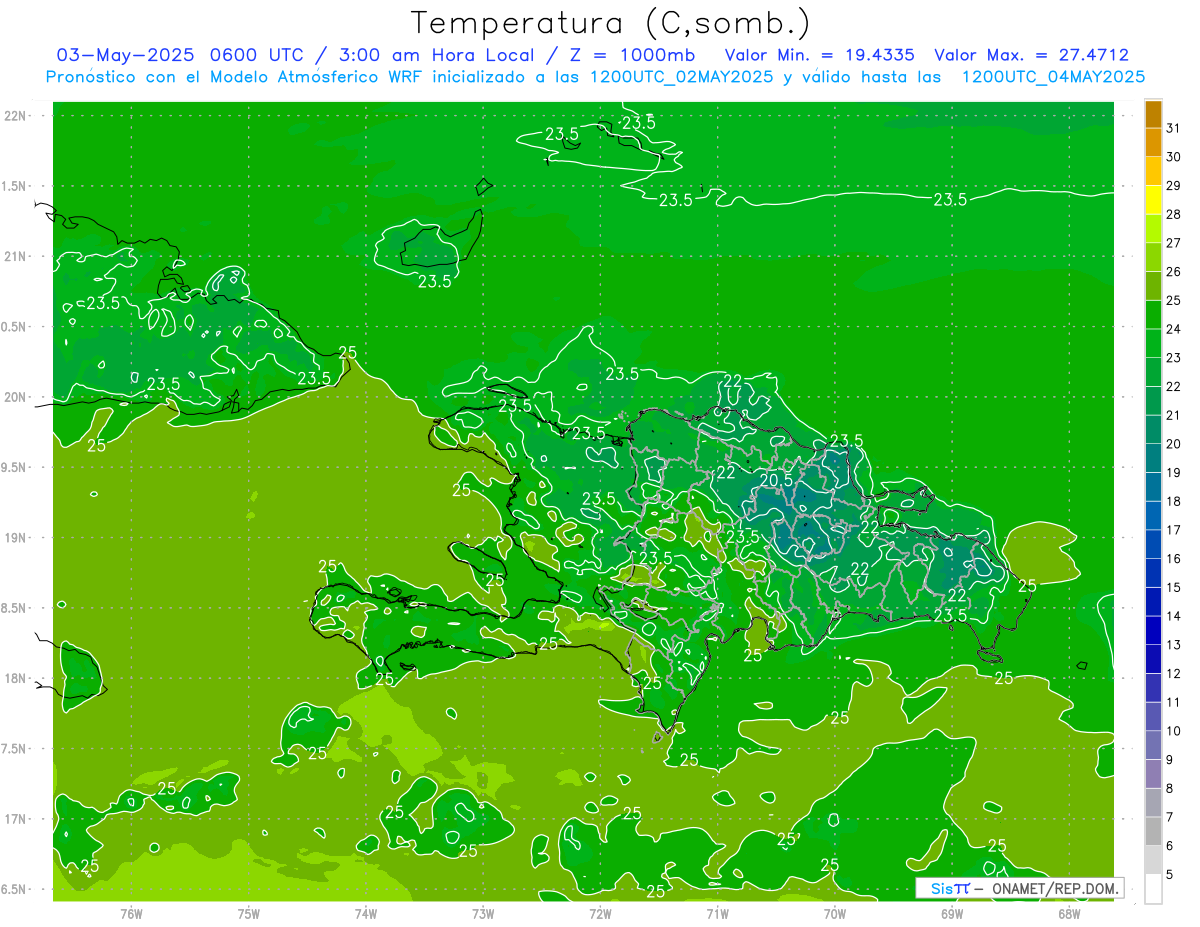
Task: Click the 74W longitude axis label
Action: (x=365, y=913)
